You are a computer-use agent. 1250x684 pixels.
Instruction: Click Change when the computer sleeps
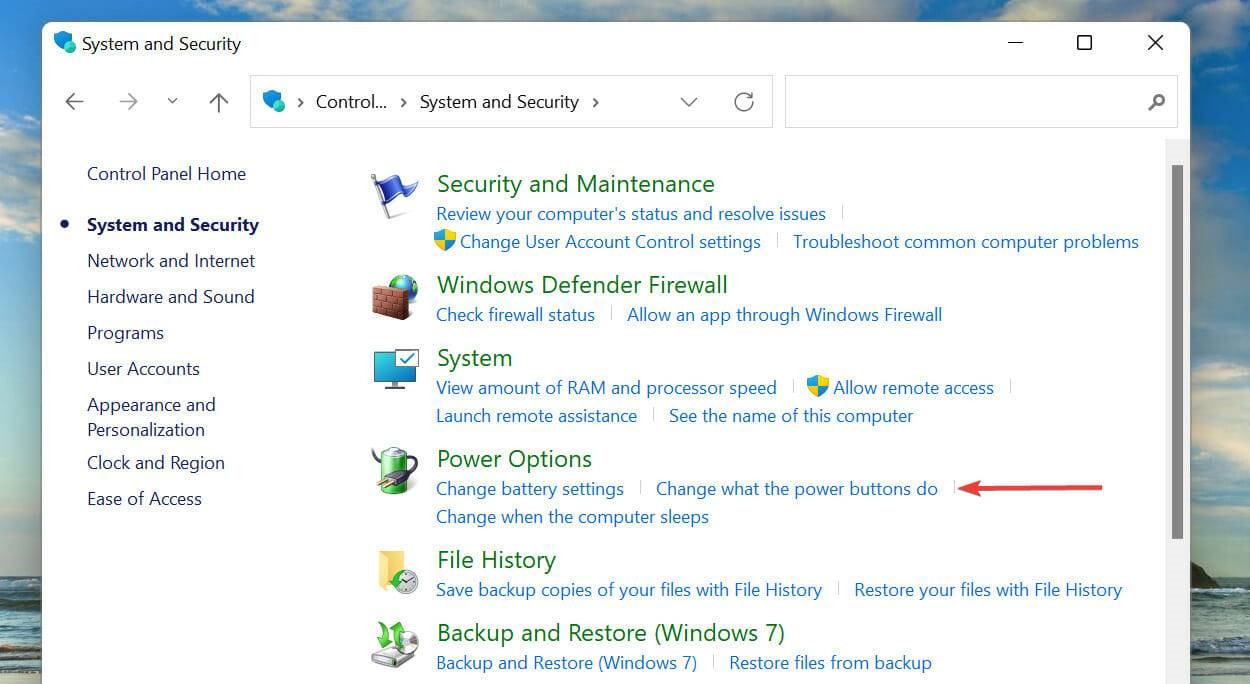572,517
